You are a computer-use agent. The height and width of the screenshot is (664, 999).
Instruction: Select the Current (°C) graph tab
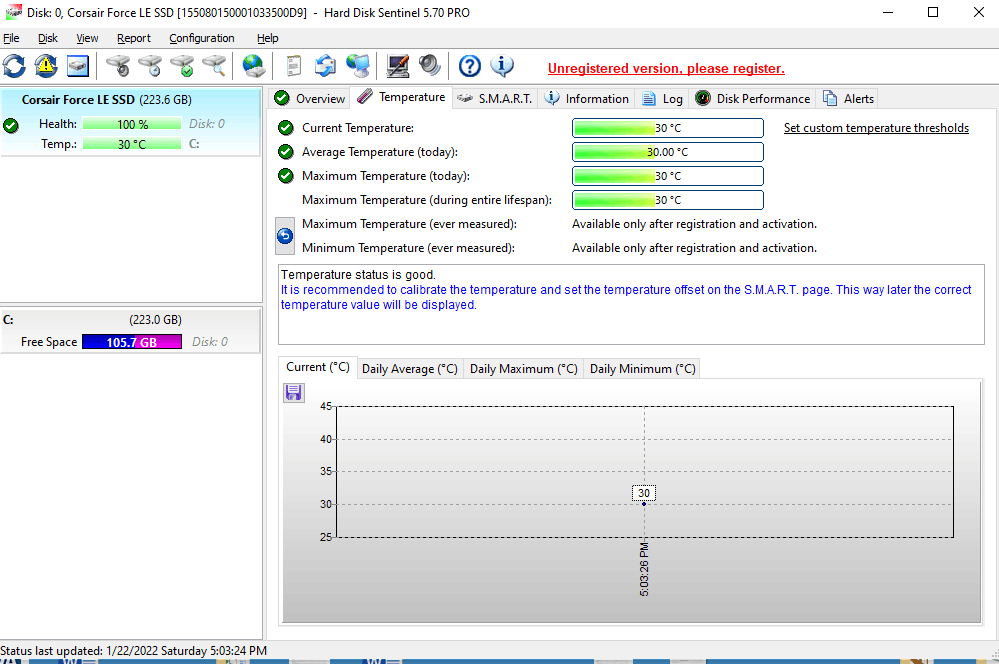click(318, 367)
